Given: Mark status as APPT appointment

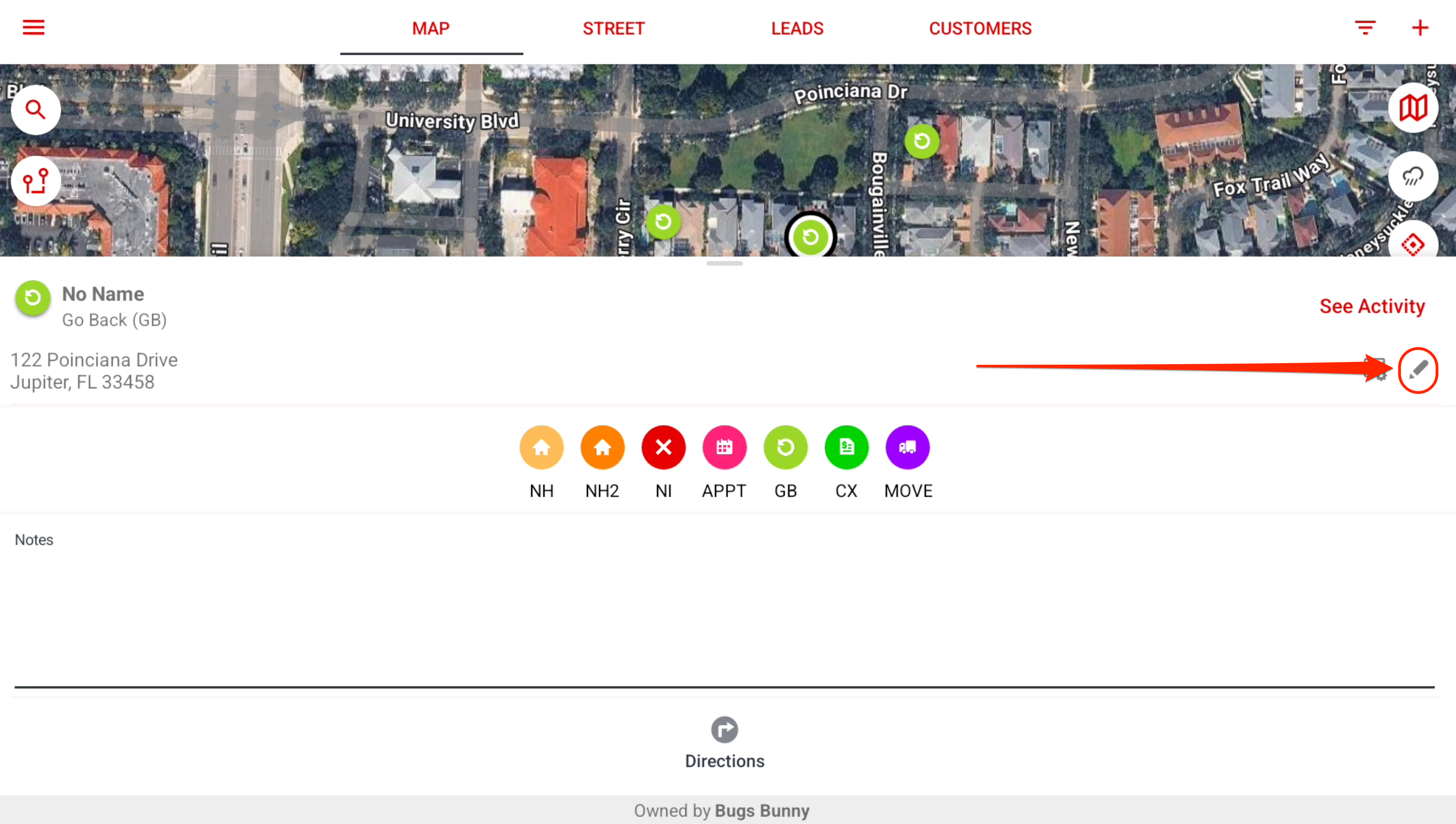Looking at the screenshot, I should (724, 448).
